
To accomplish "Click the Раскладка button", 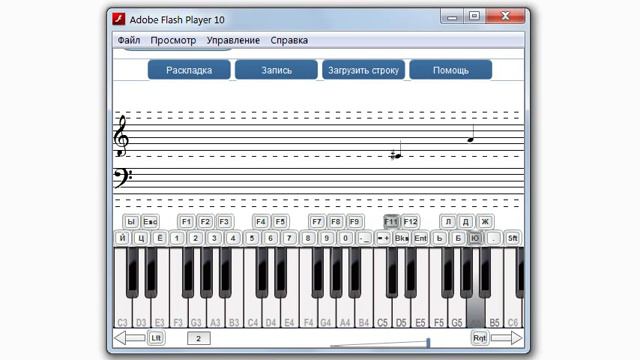I will tap(189, 70).
